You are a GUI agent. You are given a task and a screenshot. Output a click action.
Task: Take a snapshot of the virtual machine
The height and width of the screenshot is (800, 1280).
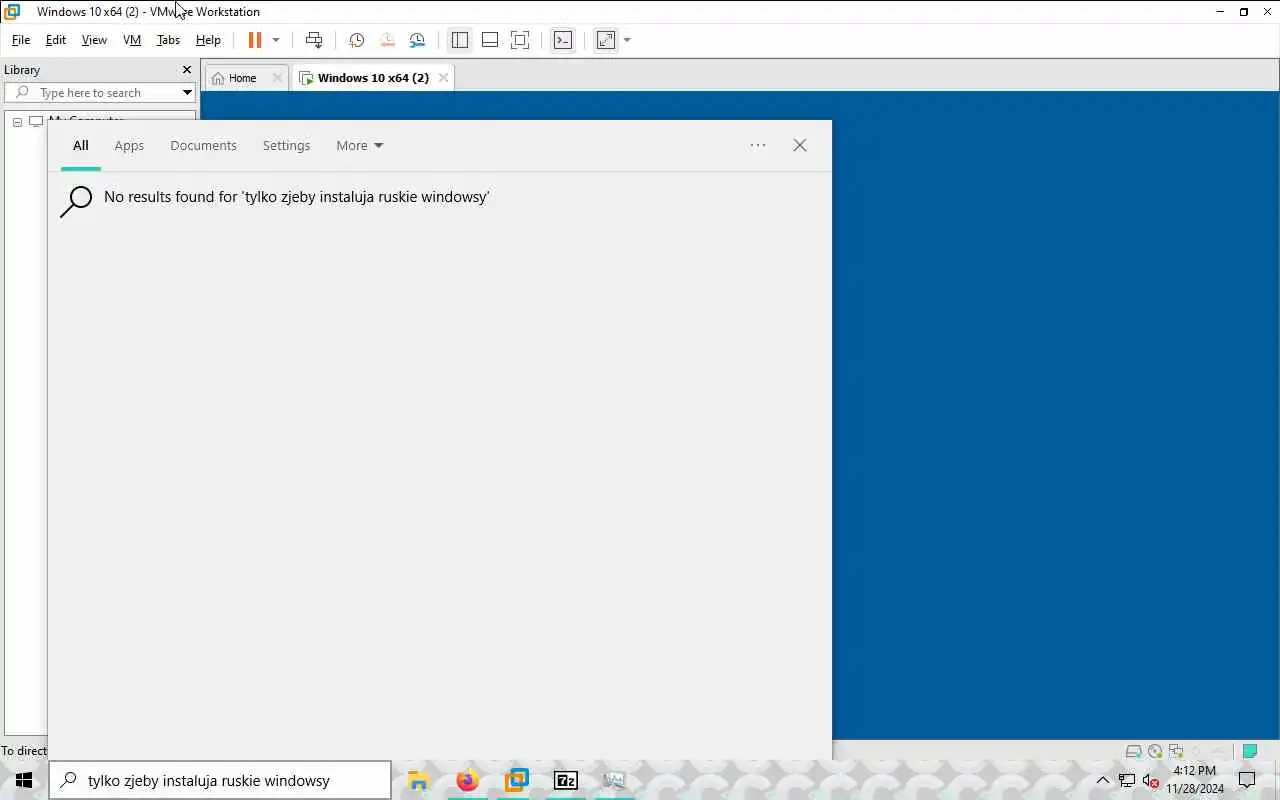pyautogui.click(x=356, y=40)
